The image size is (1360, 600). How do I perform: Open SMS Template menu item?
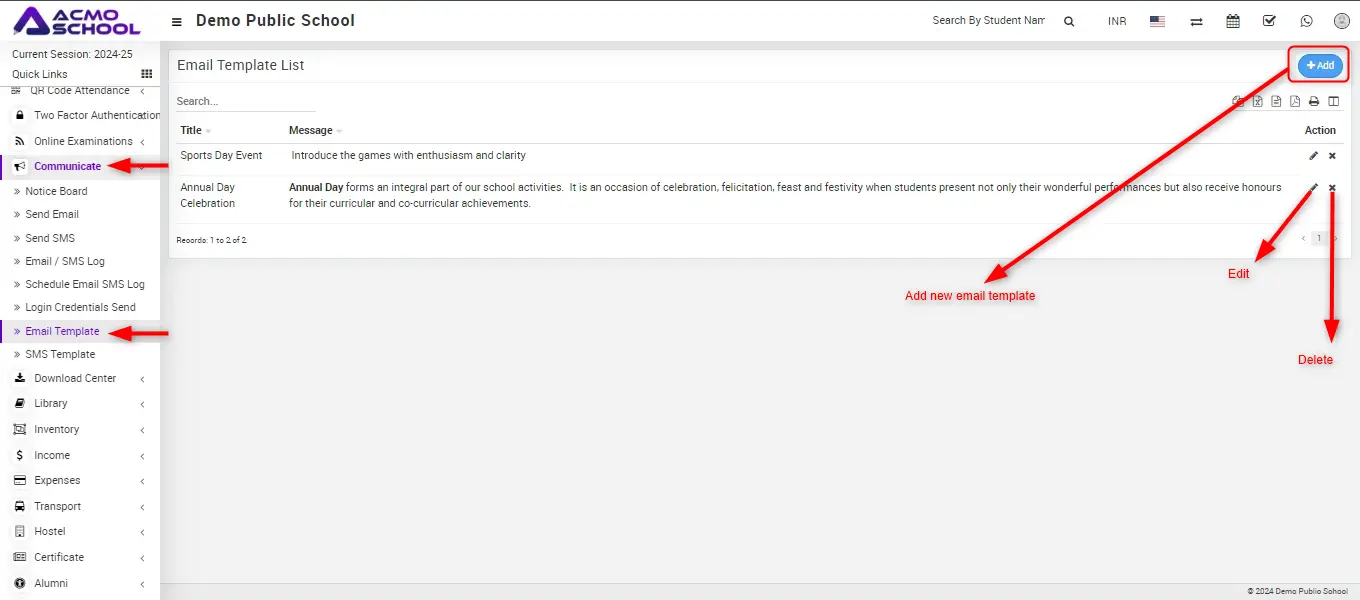coord(60,354)
